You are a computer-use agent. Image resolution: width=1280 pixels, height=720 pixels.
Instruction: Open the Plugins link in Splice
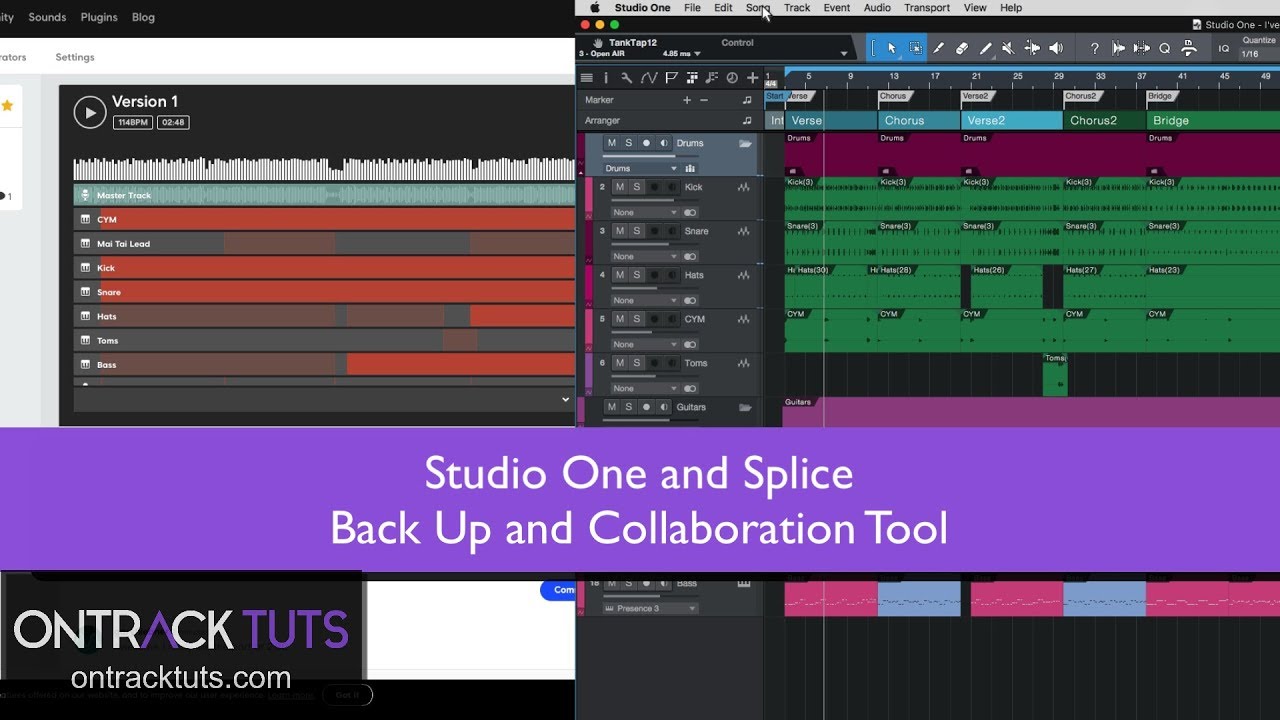(99, 17)
